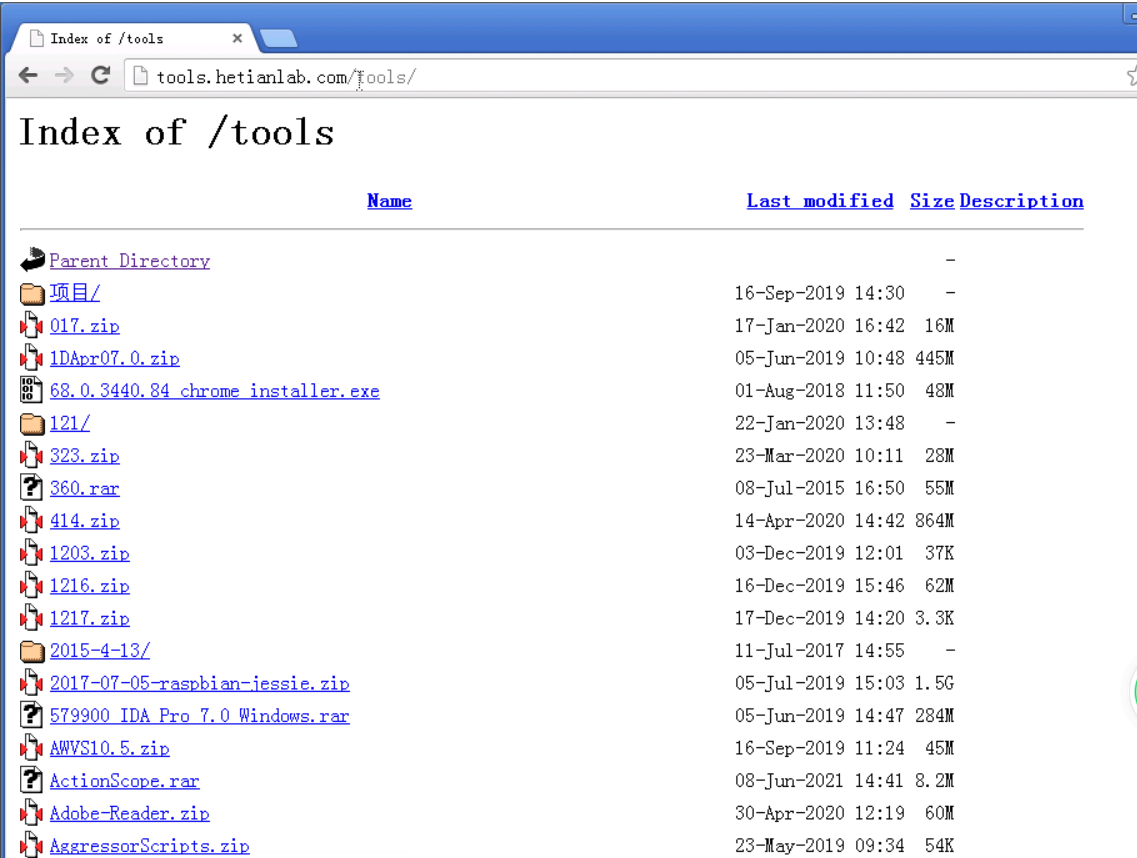
Task: Download the 360.rar file
Action: coord(84,488)
